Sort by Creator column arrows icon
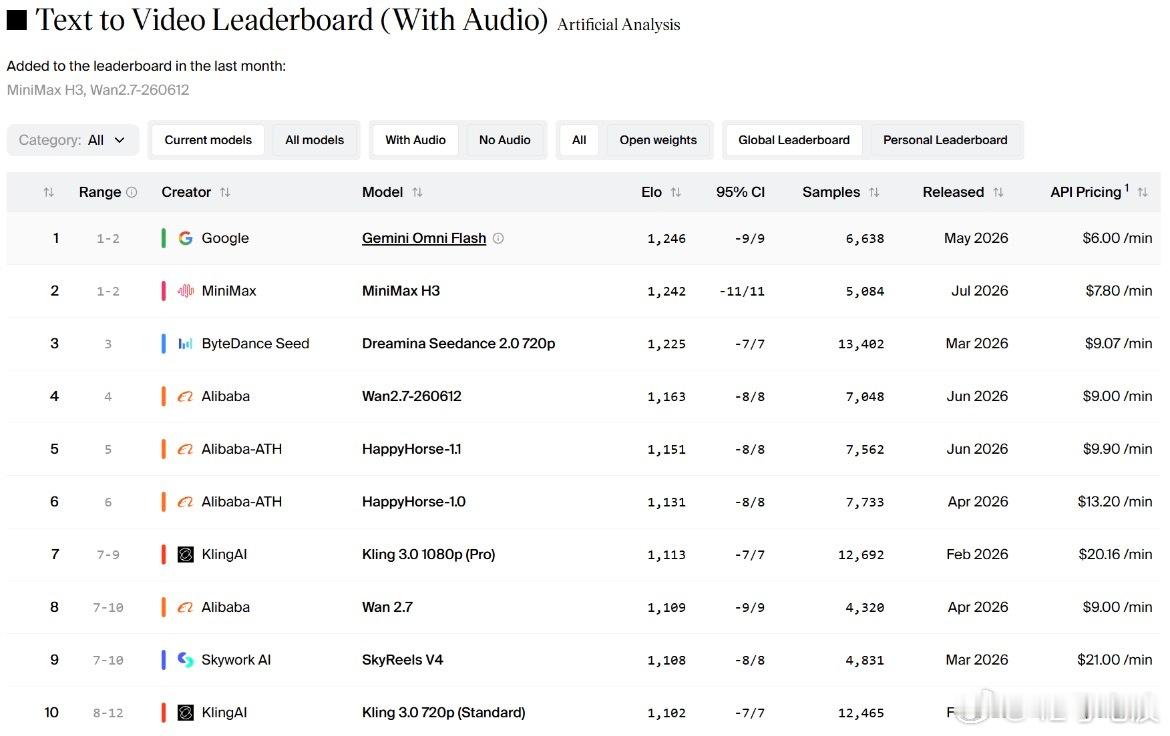This screenshot has height=736, width=1170. (x=225, y=193)
